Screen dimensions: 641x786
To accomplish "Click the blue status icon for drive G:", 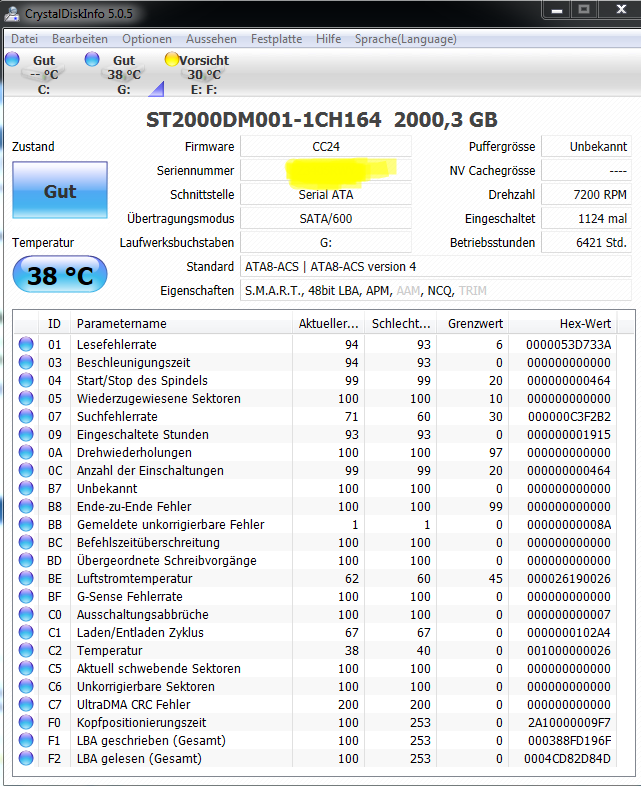I will coord(92,59).
